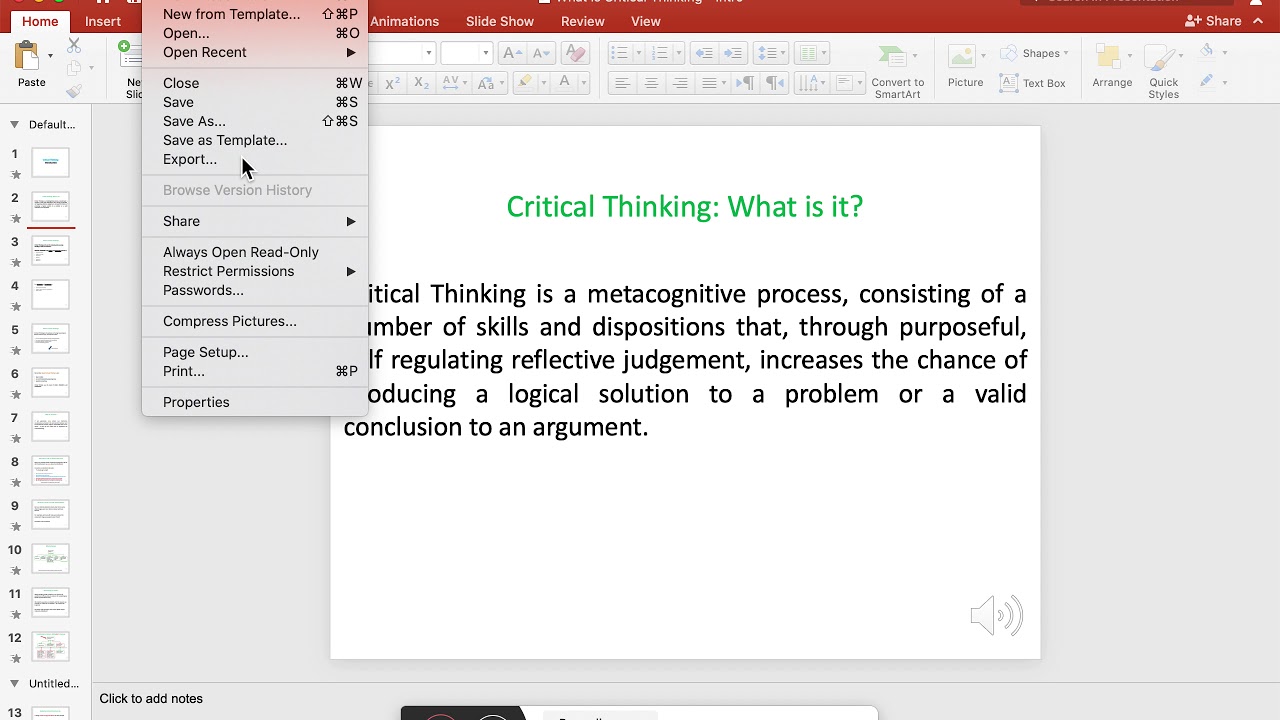Viewport: 1280px width, 720px height.
Task: Increase font size with the larger A icon
Action: click(x=512, y=53)
